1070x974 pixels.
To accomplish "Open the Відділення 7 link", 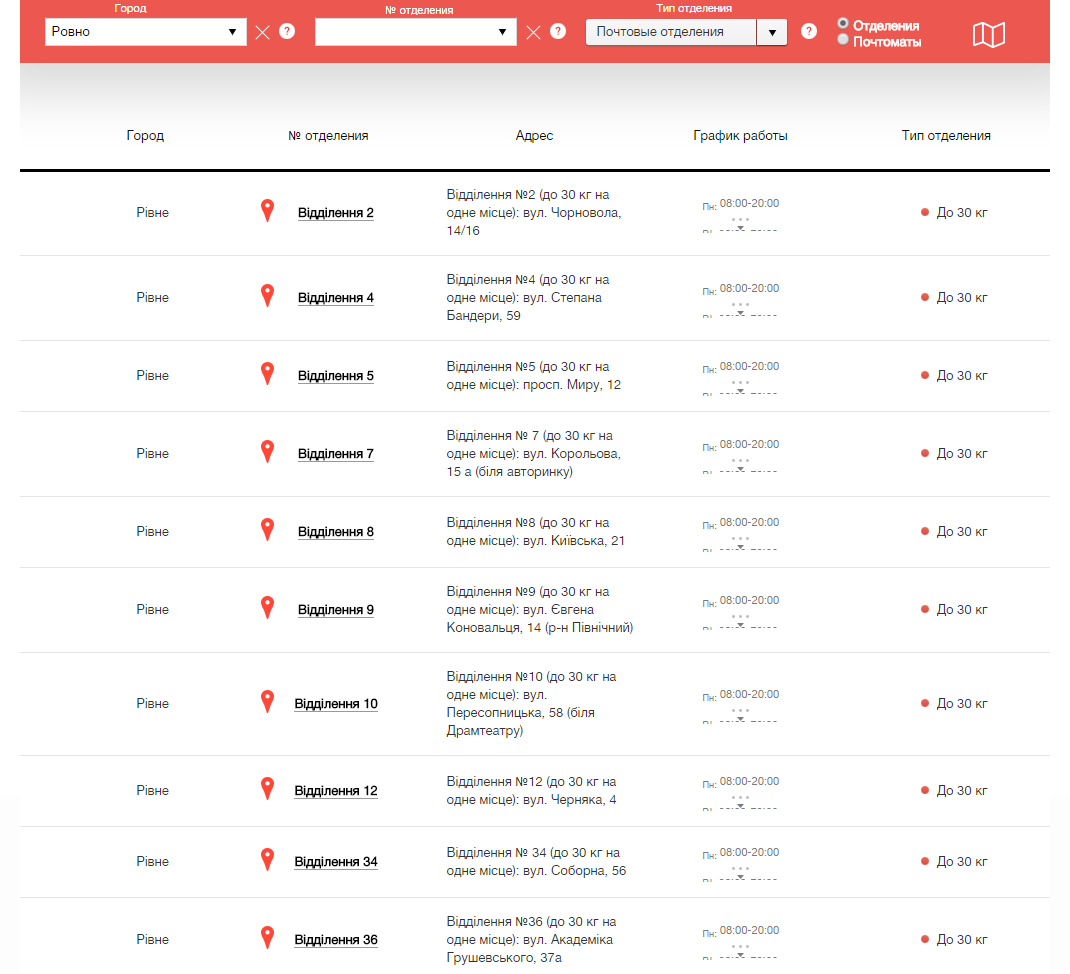I will pos(336,454).
